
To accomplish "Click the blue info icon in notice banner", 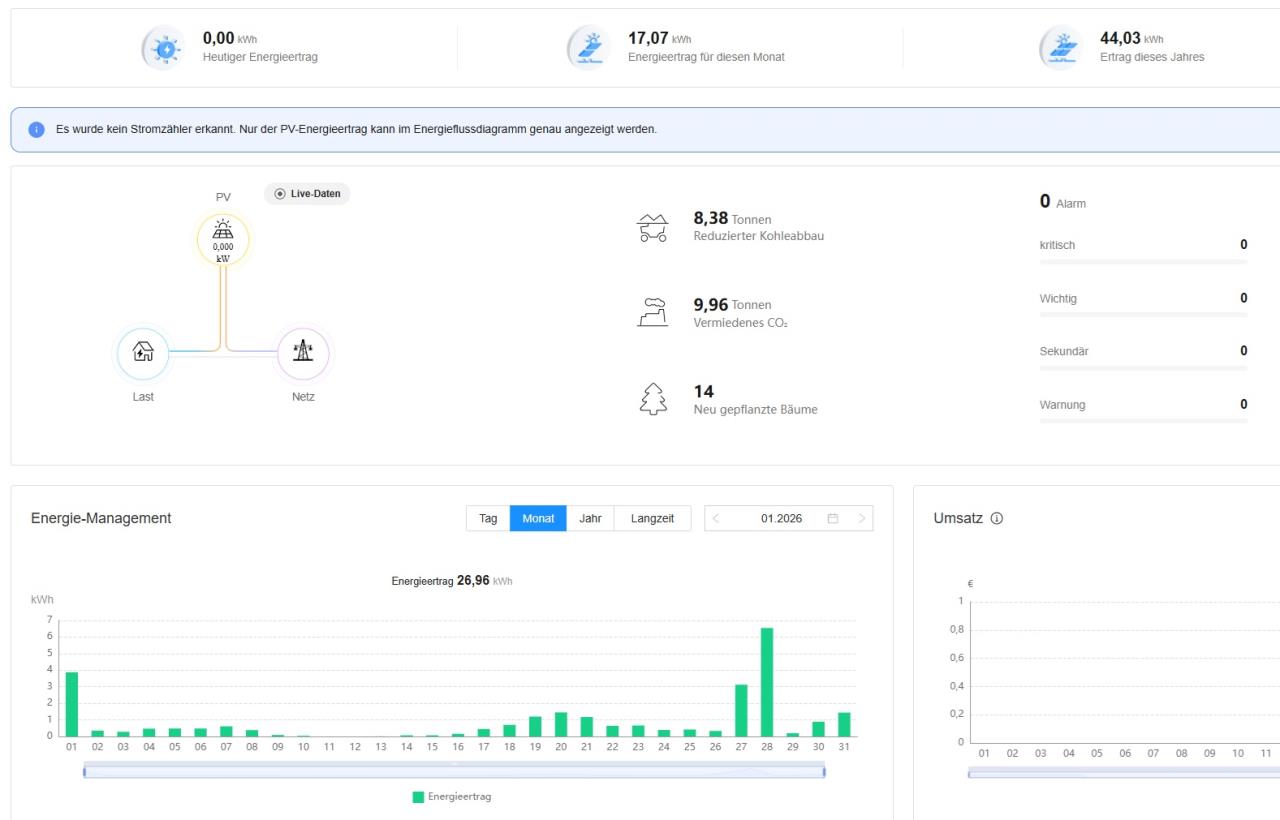I will [x=37, y=130].
